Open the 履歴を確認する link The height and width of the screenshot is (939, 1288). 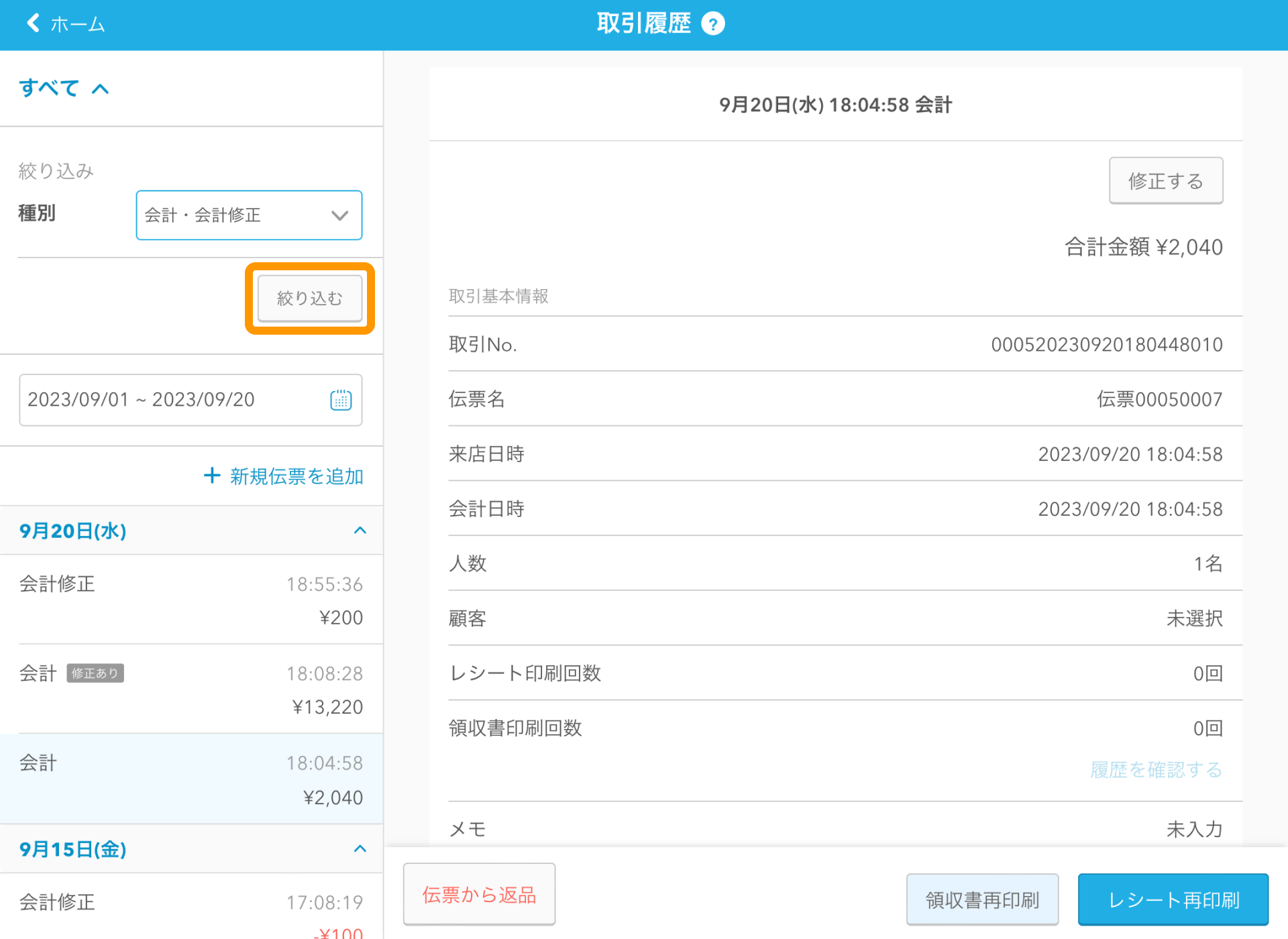tap(1156, 769)
